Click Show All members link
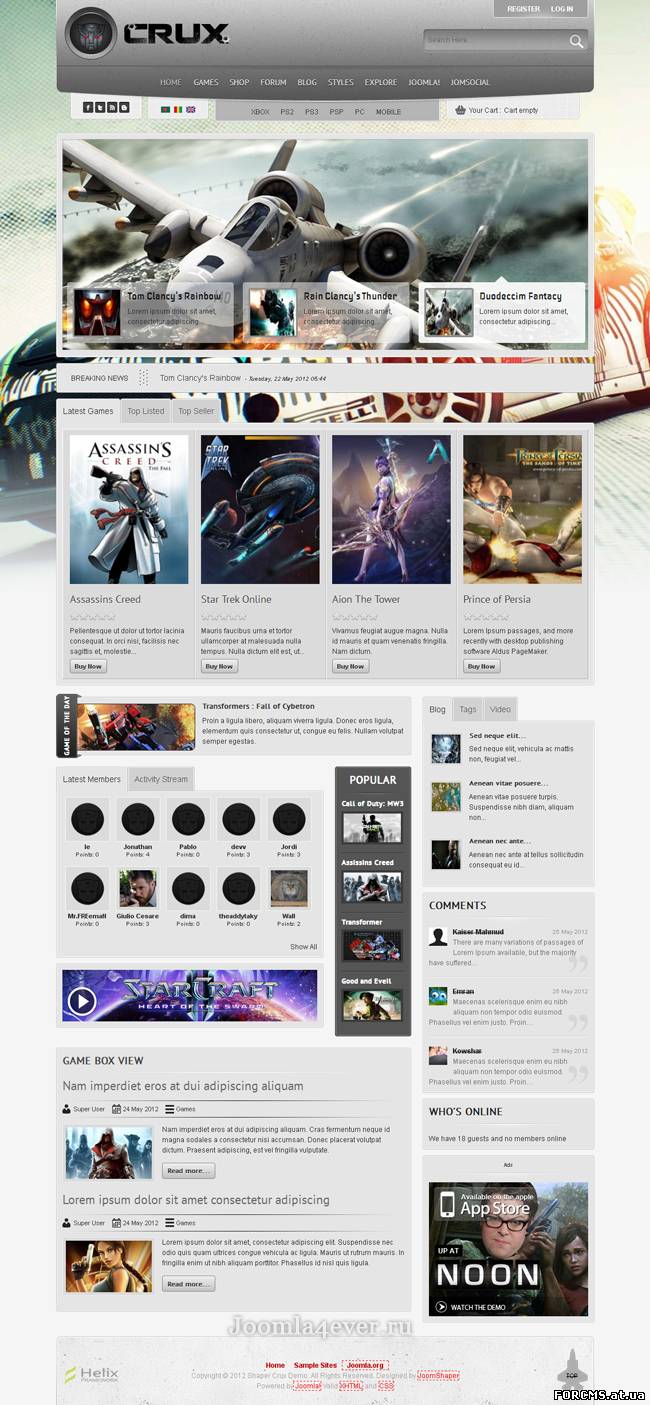This screenshot has width=650, height=1405. 304,946
